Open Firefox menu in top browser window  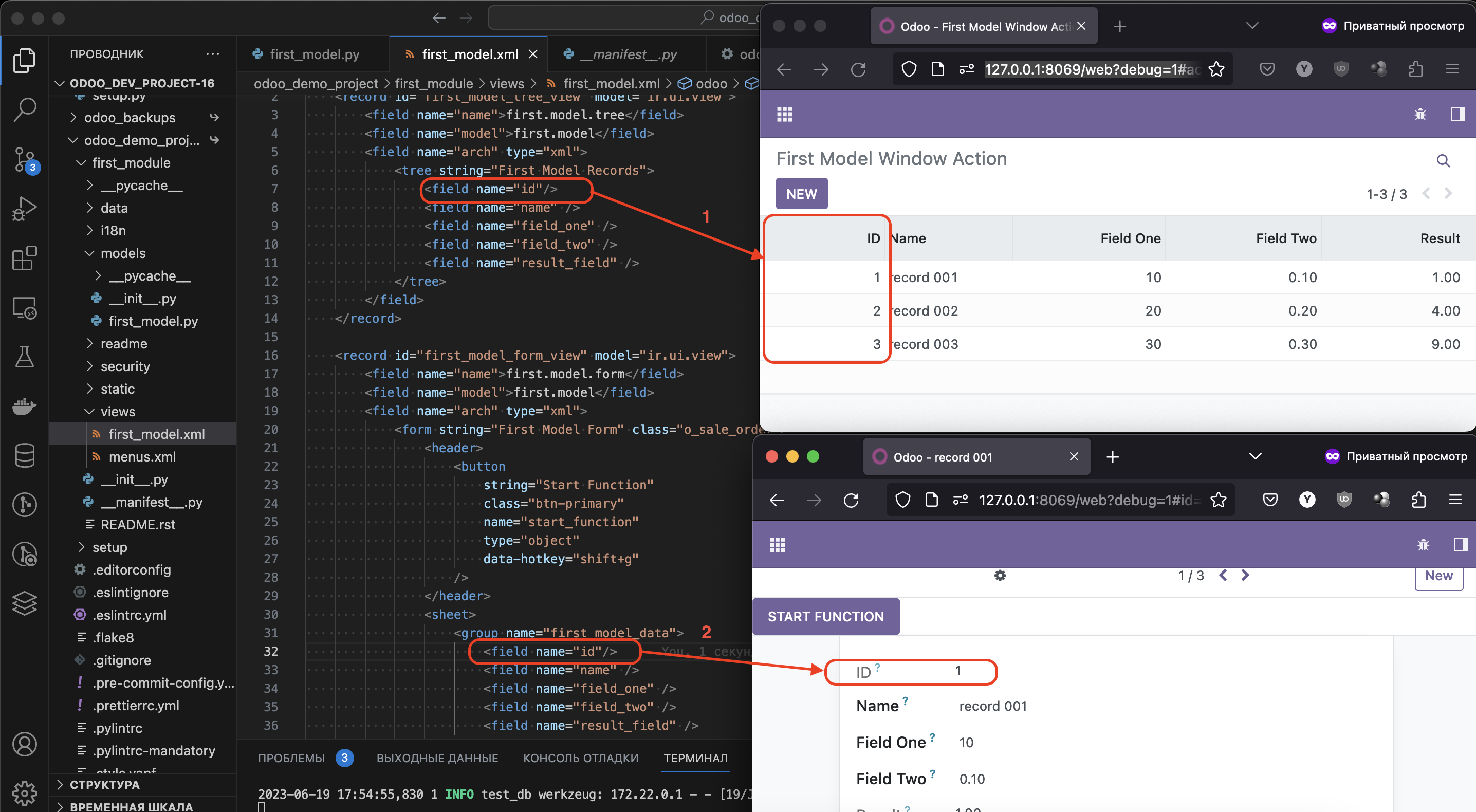click(x=1452, y=69)
